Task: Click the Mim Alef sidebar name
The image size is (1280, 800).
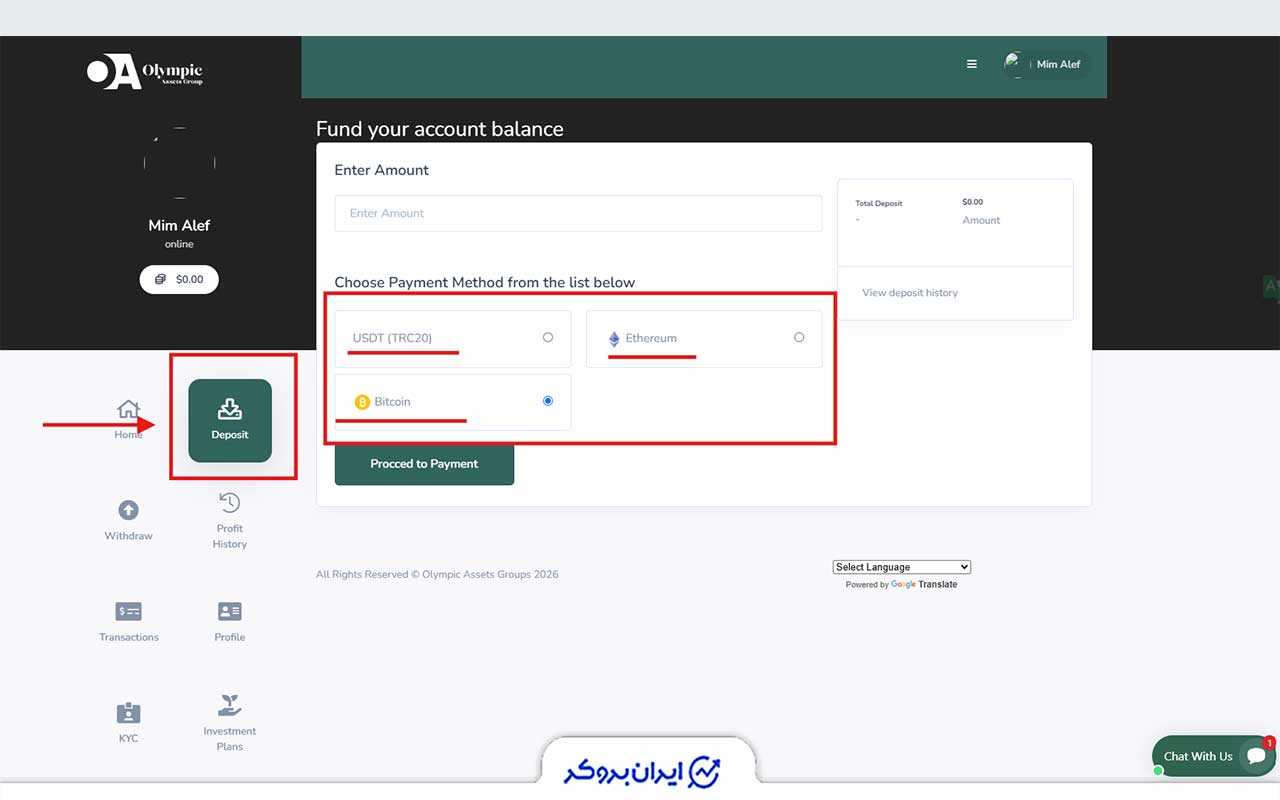Action: coord(179,225)
